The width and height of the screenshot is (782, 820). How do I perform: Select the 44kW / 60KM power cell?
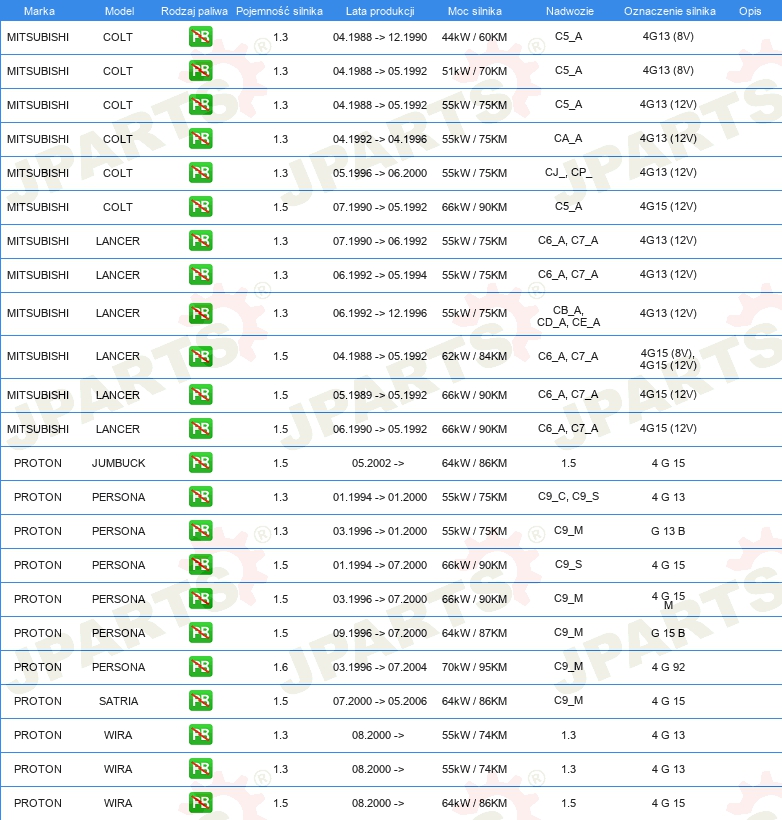(x=474, y=37)
